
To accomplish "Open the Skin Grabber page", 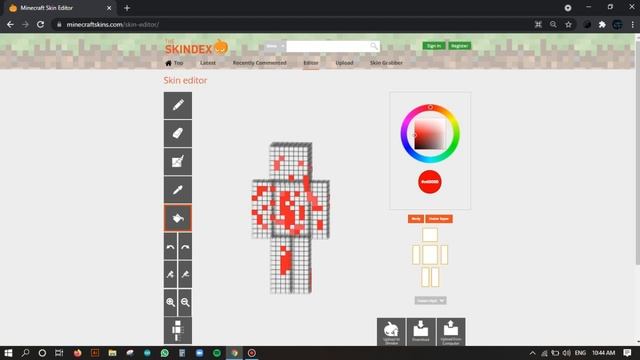I will (386, 63).
